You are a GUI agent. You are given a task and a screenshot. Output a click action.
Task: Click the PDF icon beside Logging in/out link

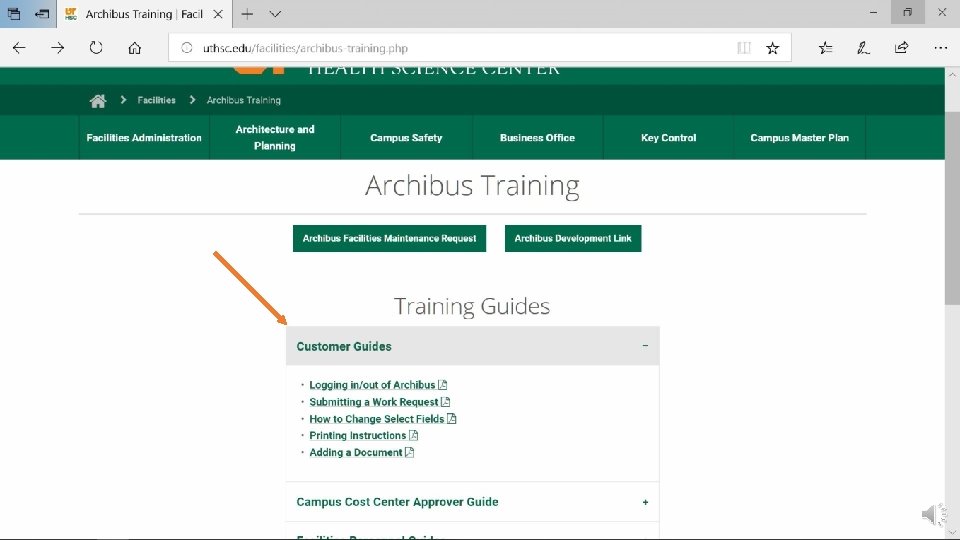click(443, 384)
